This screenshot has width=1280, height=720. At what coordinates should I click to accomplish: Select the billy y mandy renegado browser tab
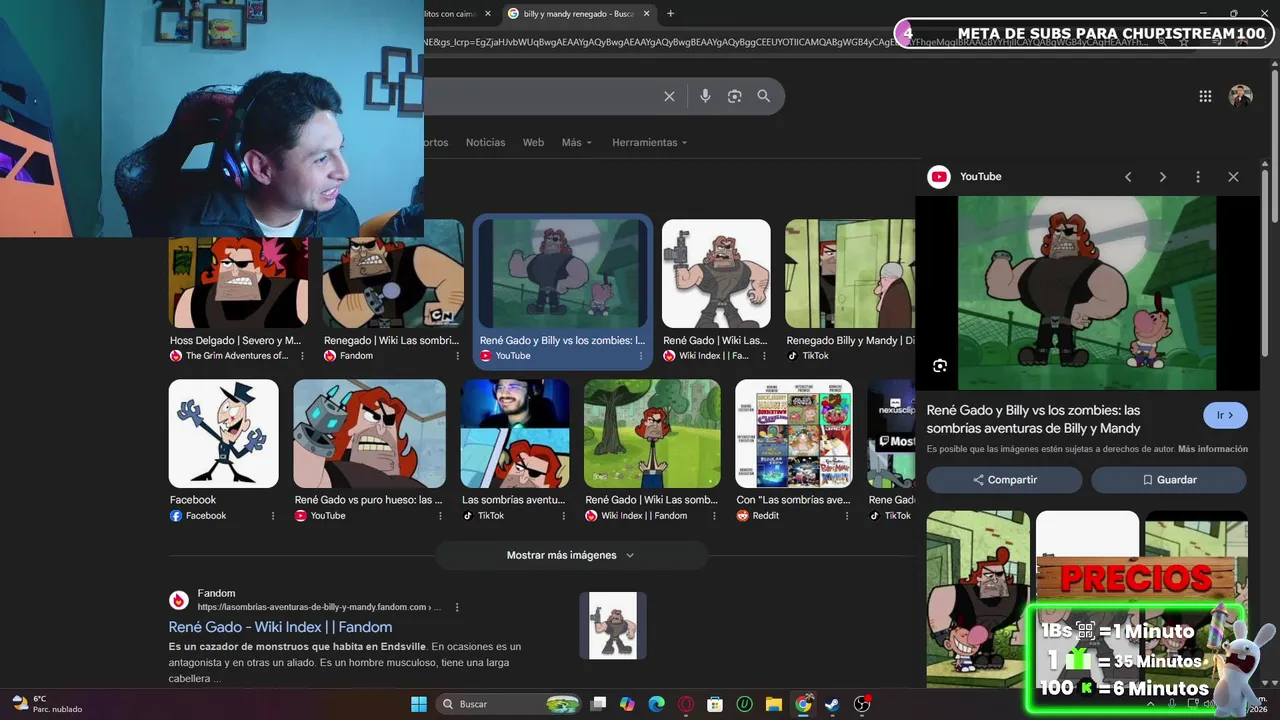point(579,14)
